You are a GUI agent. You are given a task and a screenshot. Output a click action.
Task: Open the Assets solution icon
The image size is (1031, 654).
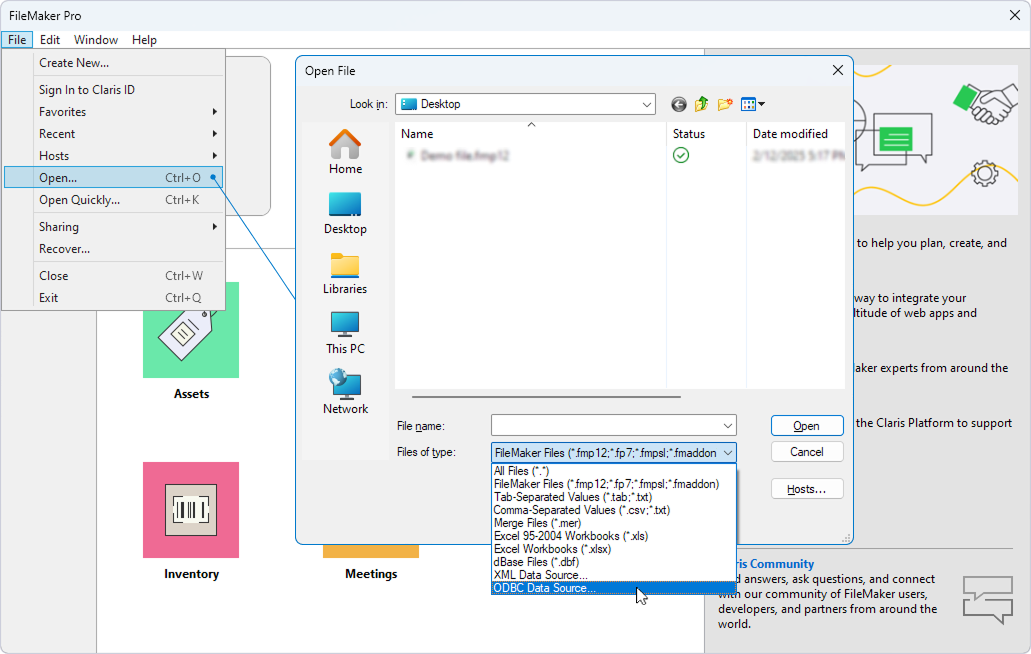[190, 330]
